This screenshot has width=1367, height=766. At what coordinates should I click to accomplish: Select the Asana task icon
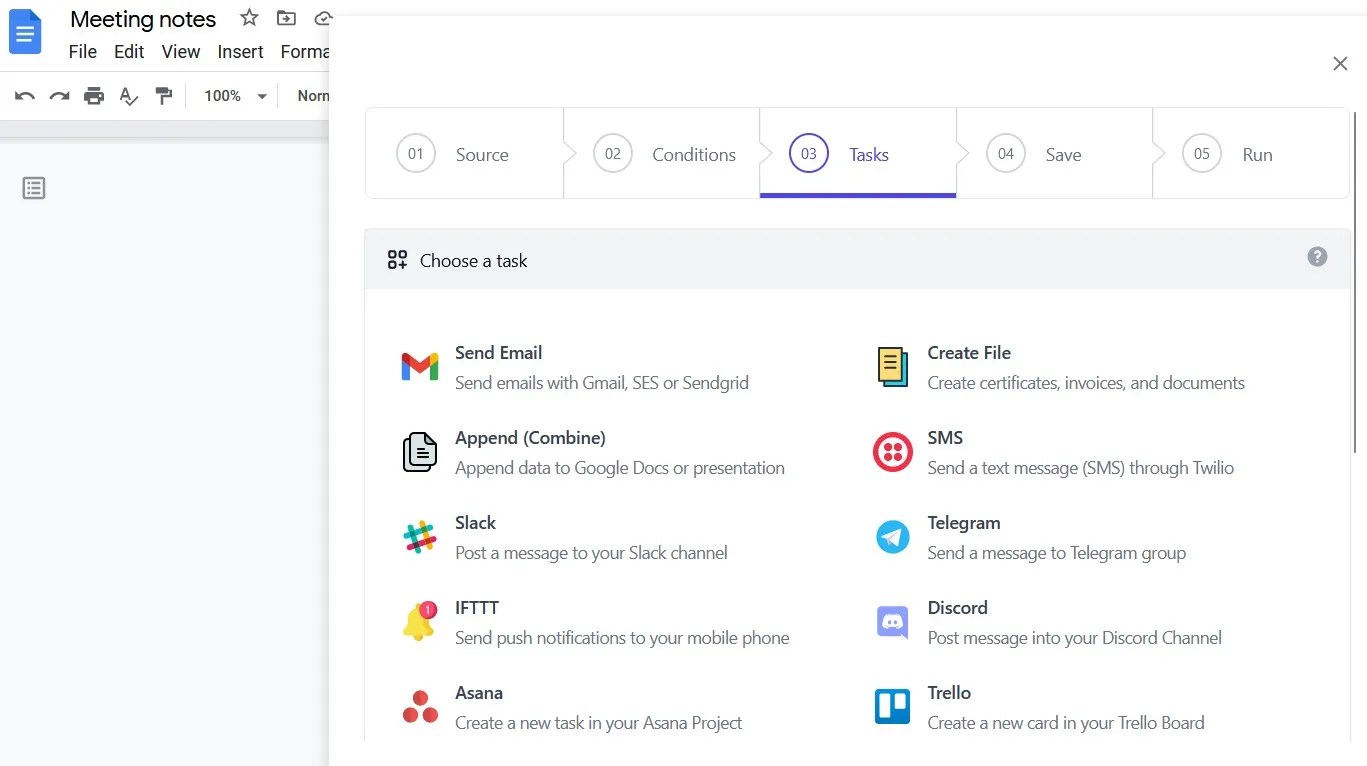tap(419, 706)
